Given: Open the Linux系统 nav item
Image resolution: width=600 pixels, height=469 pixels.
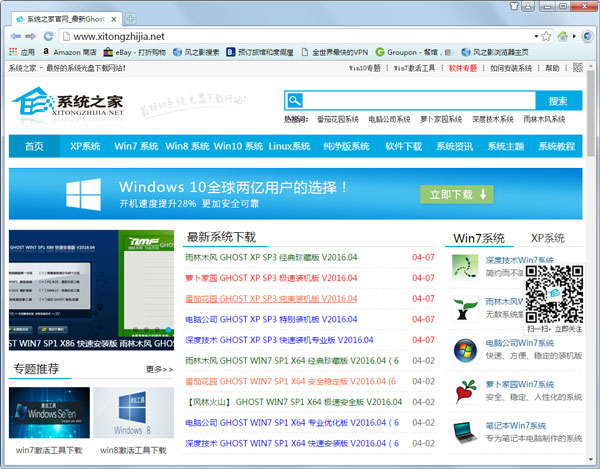Looking at the screenshot, I should (x=289, y=146).
